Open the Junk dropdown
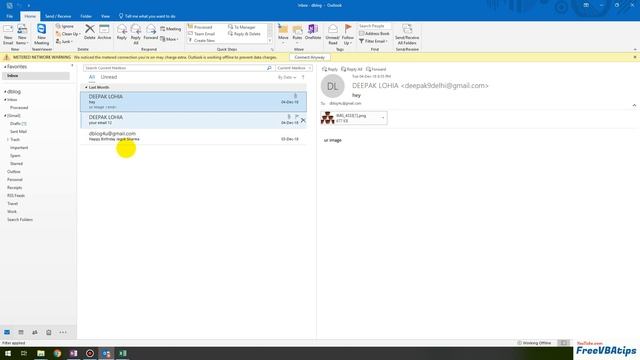The height and width of the screenshot is (360, 640). pos(64,41)
